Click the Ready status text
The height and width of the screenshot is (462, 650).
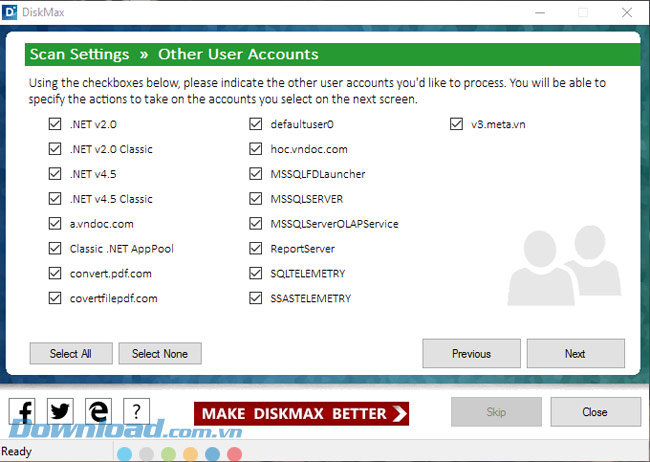pyautogui.click(x=17, y=451)
